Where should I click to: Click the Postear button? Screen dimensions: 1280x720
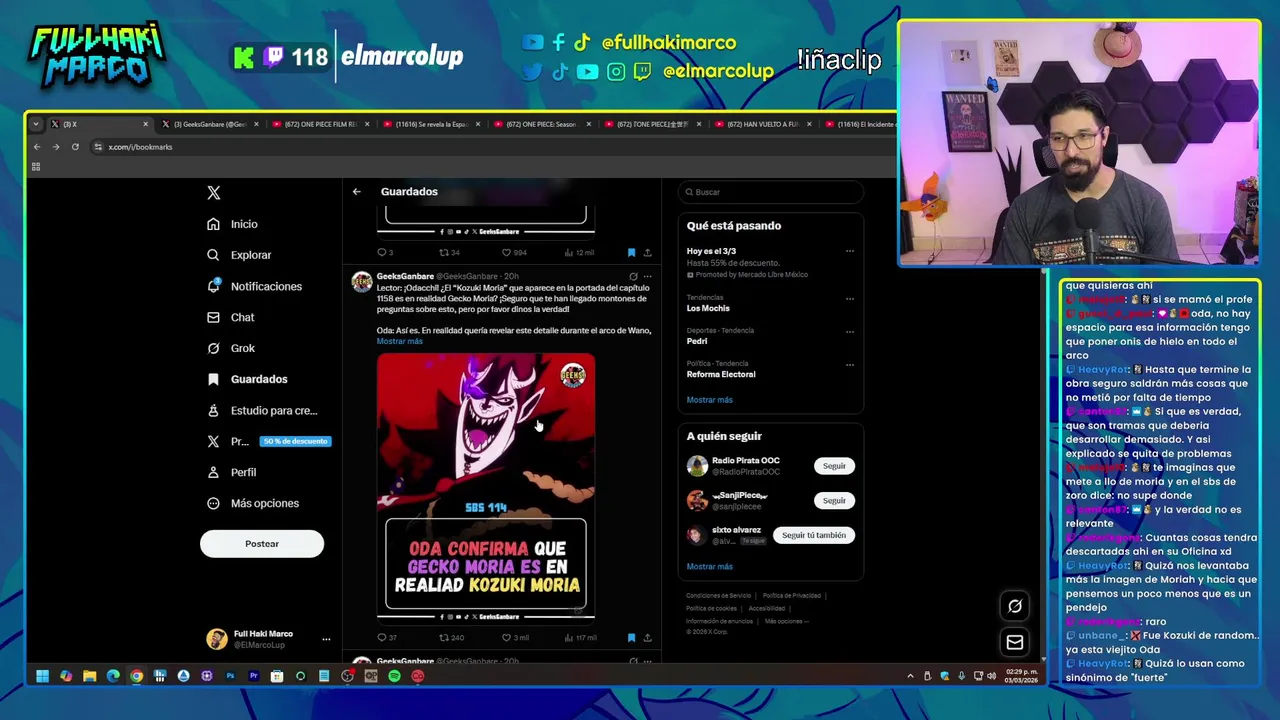pyautogui.click(x=262, y=543)
